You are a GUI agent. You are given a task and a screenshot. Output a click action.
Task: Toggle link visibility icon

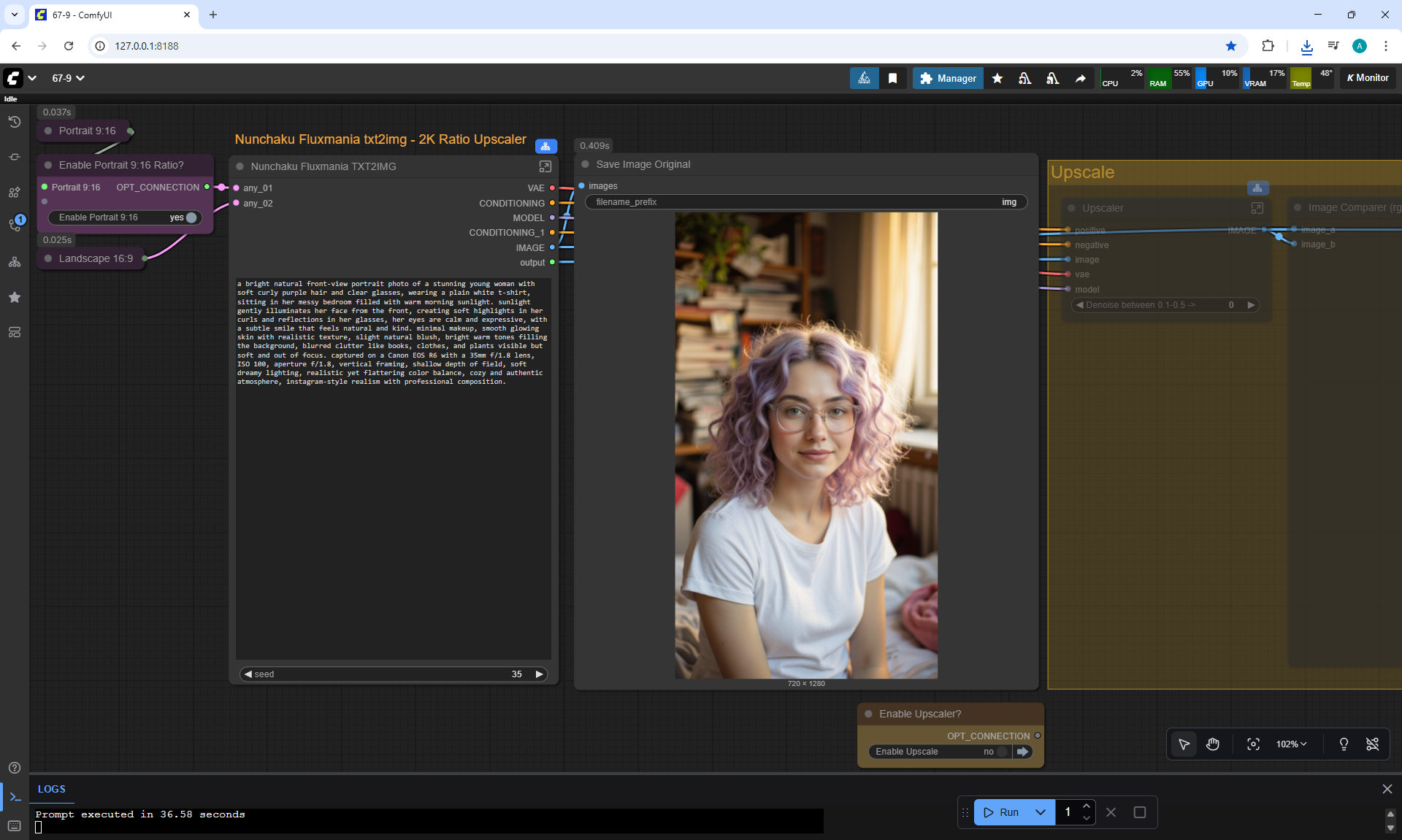1372,744
